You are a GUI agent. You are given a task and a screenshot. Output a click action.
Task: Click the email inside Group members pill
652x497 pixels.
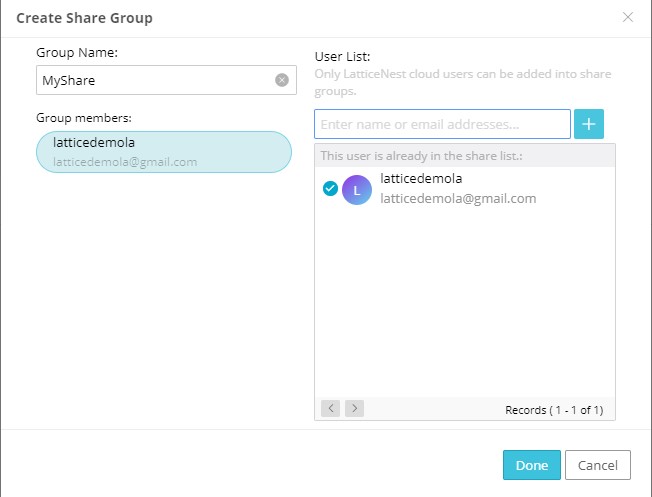tap(125, 162)
